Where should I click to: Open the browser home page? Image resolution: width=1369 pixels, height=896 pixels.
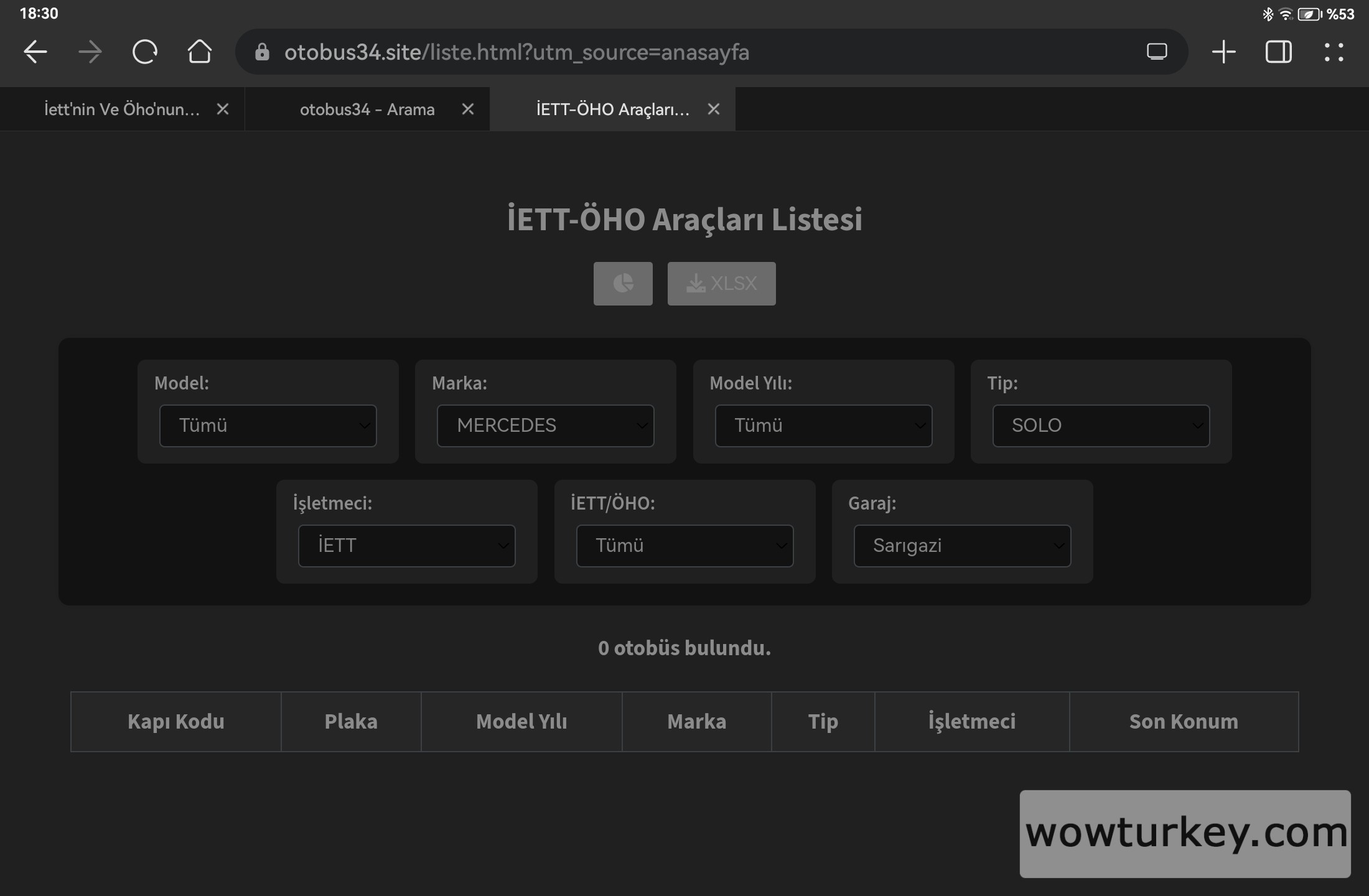click(x=200, y=52)
